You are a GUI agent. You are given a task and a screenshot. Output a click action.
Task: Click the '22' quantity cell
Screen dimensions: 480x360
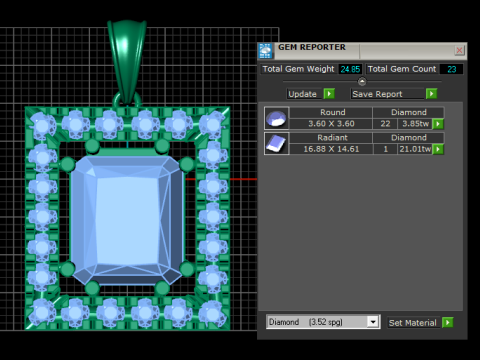point(385,124)
